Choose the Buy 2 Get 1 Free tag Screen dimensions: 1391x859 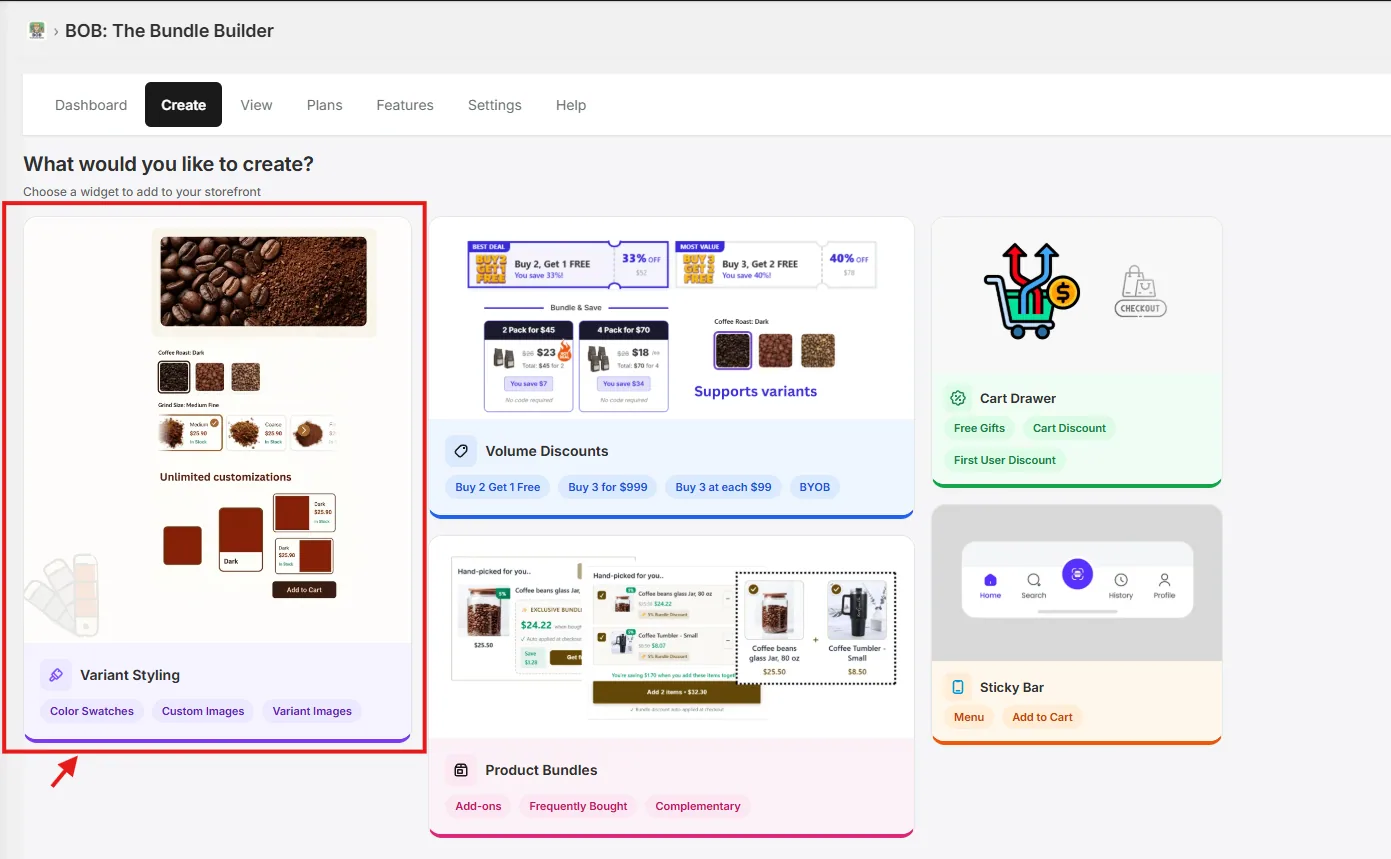click(497, 487)
